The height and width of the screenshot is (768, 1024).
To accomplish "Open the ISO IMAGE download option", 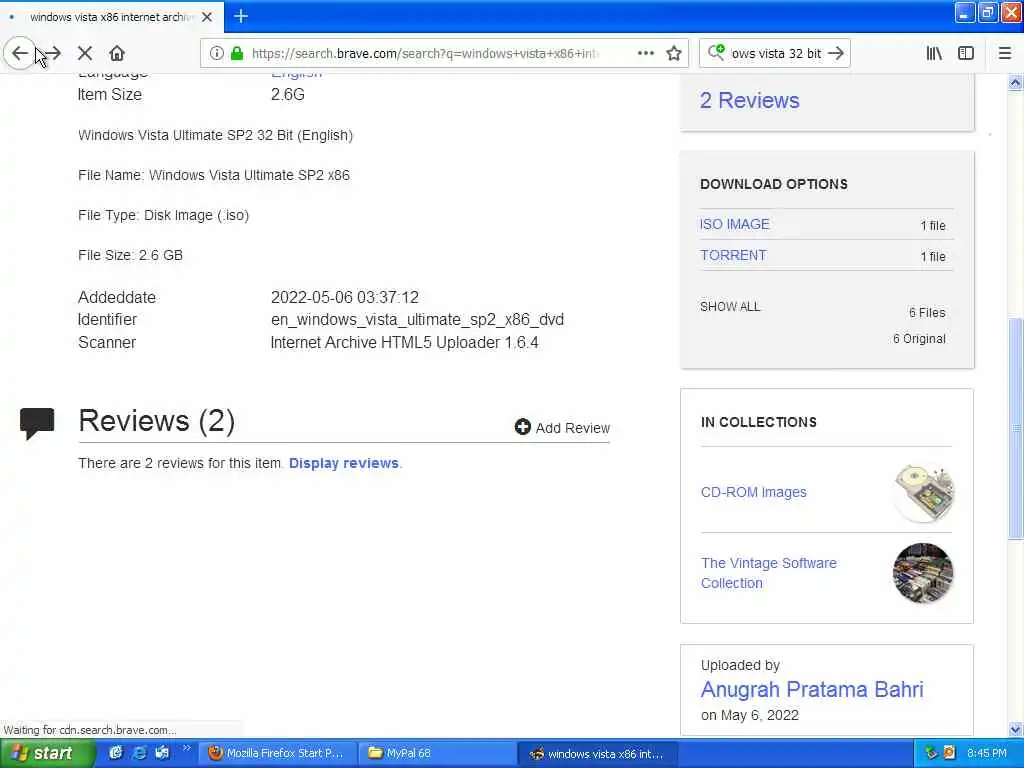I will (x=735, y=224).
